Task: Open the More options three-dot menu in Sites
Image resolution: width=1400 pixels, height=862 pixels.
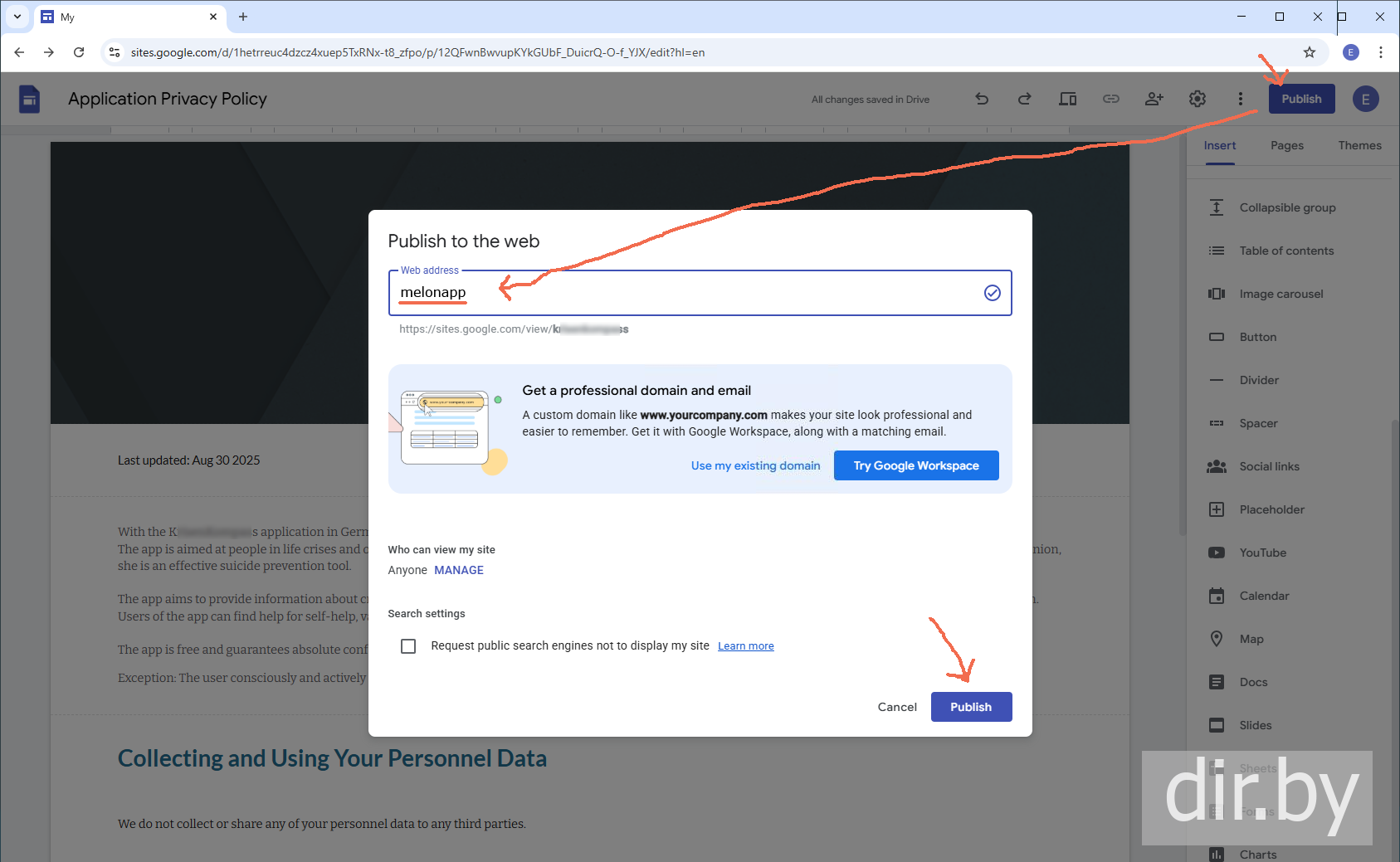Action: (1241, 99)
